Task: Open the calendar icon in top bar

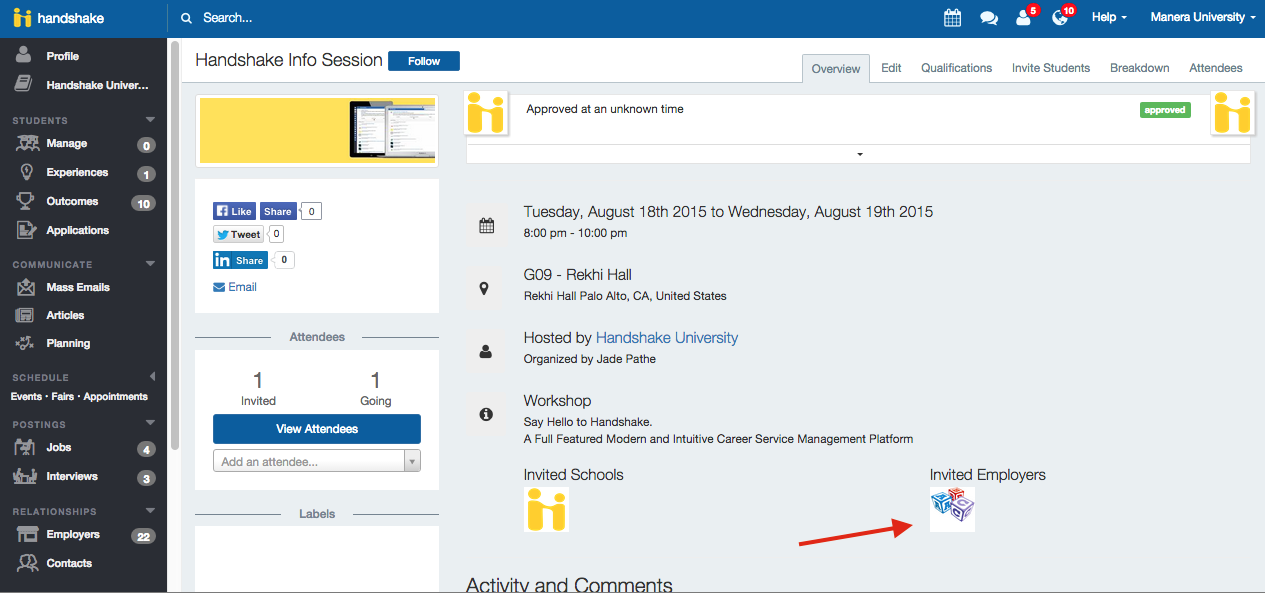Action: [952, 18]
